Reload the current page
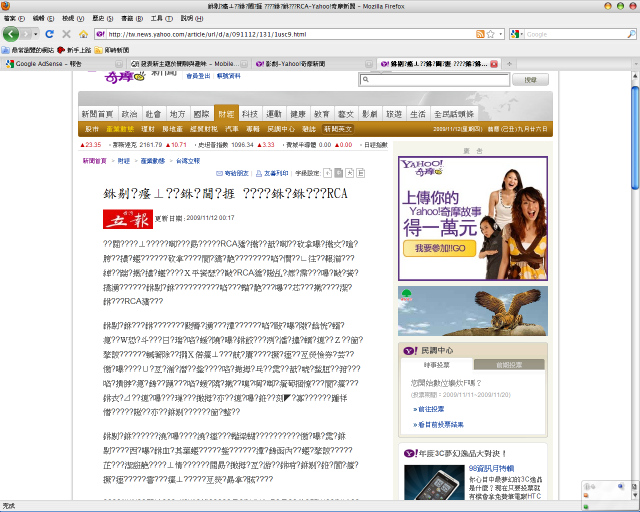The height and width of the screenshot is (512, 640). [x=49, y=34]
